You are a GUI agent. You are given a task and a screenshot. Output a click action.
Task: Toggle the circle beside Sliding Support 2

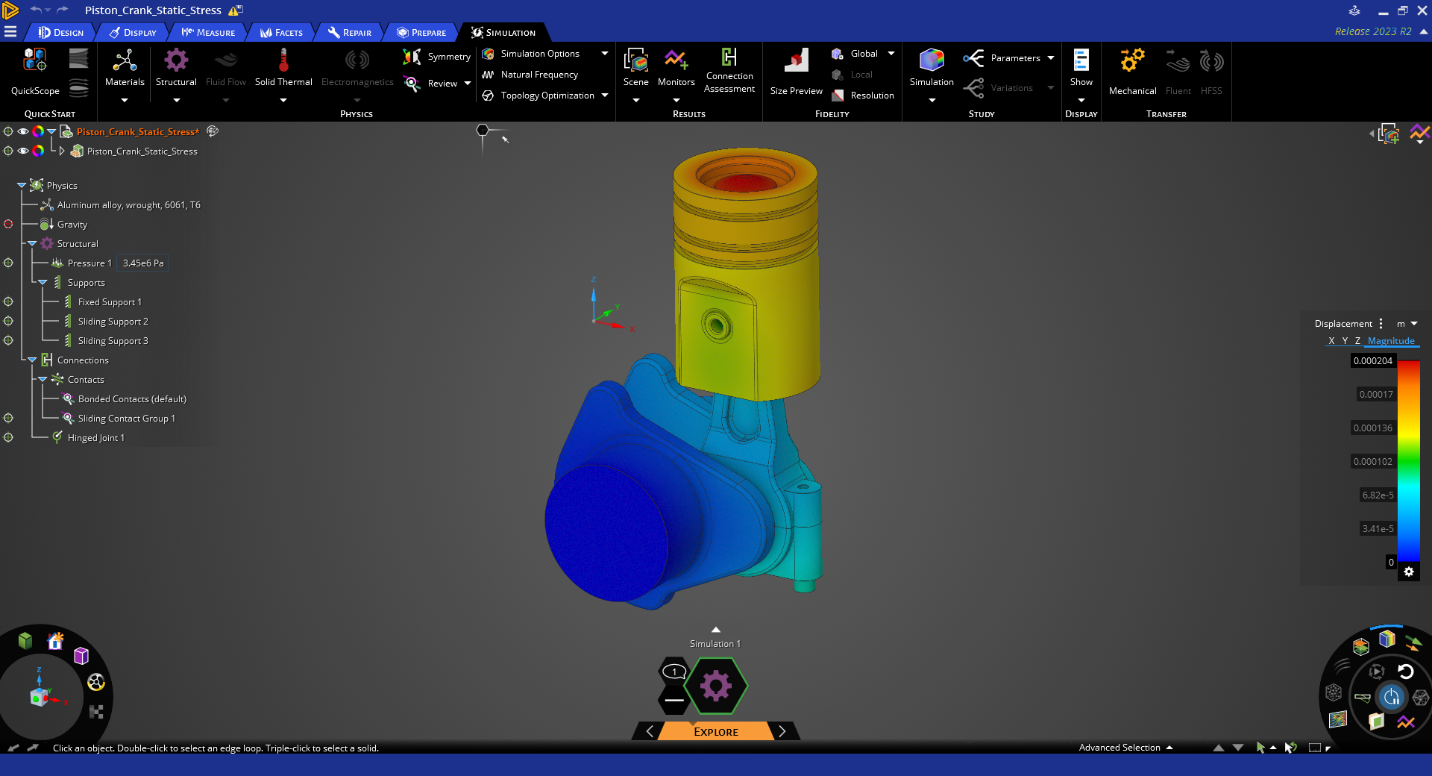8,321
